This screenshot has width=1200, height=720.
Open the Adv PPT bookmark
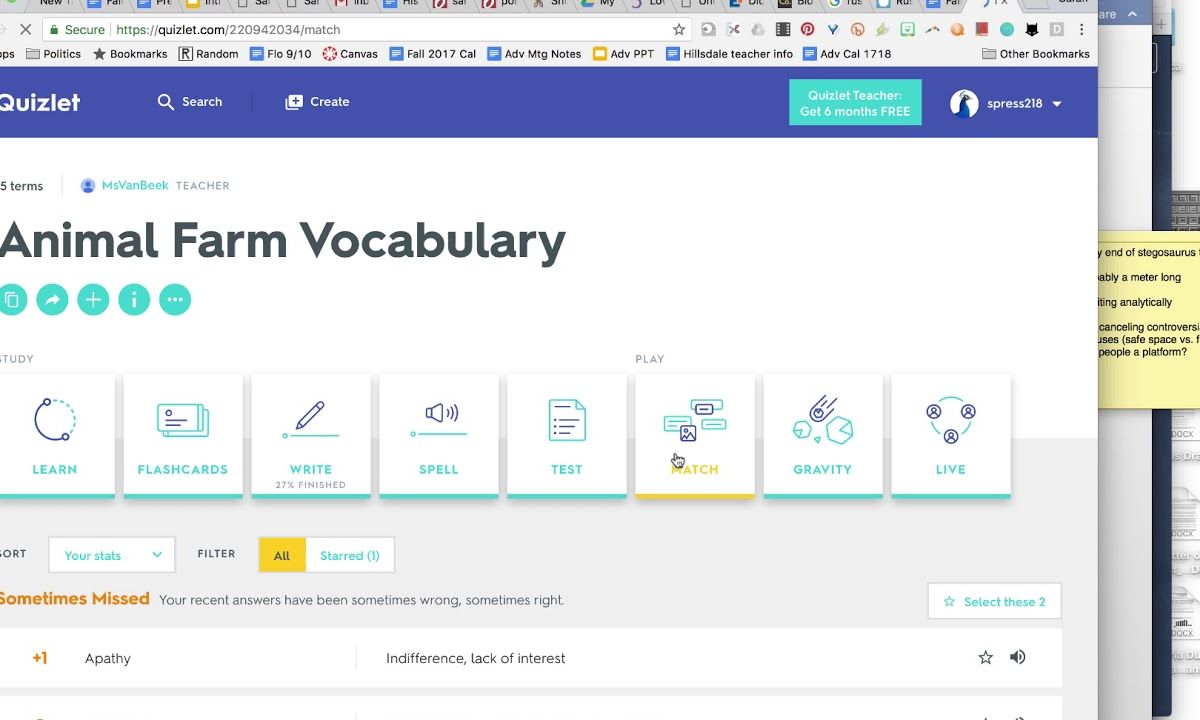[623, 54]
